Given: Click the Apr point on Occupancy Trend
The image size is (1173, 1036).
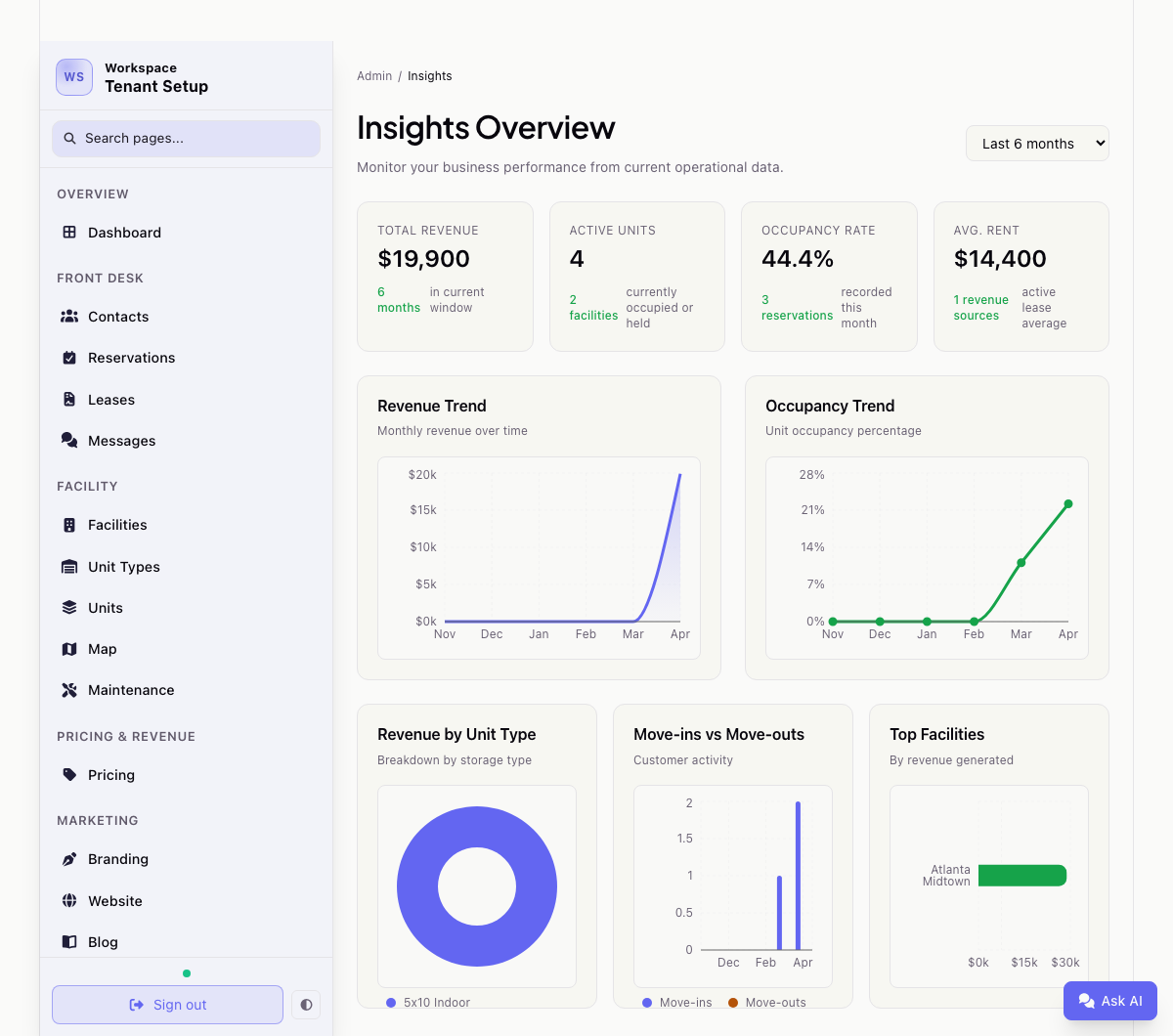Looking at the screenshot, I should pos(1068,504).
